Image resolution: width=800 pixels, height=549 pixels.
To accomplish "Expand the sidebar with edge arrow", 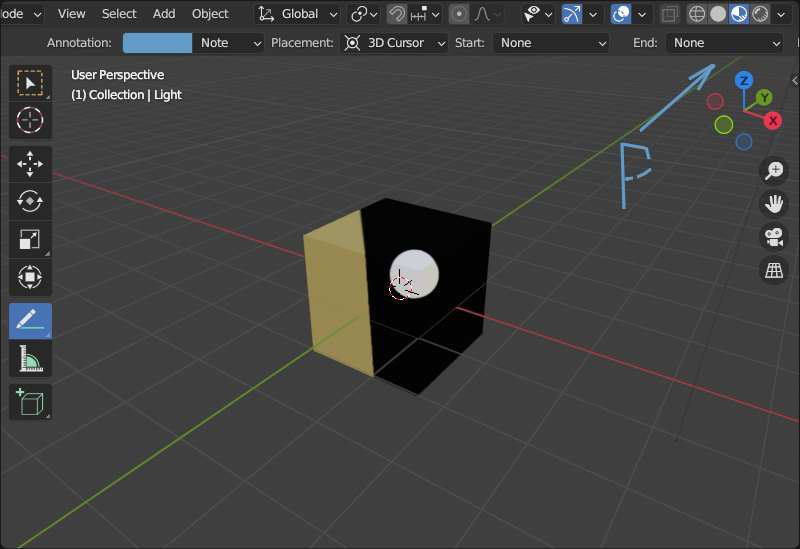I will [795, 80].
